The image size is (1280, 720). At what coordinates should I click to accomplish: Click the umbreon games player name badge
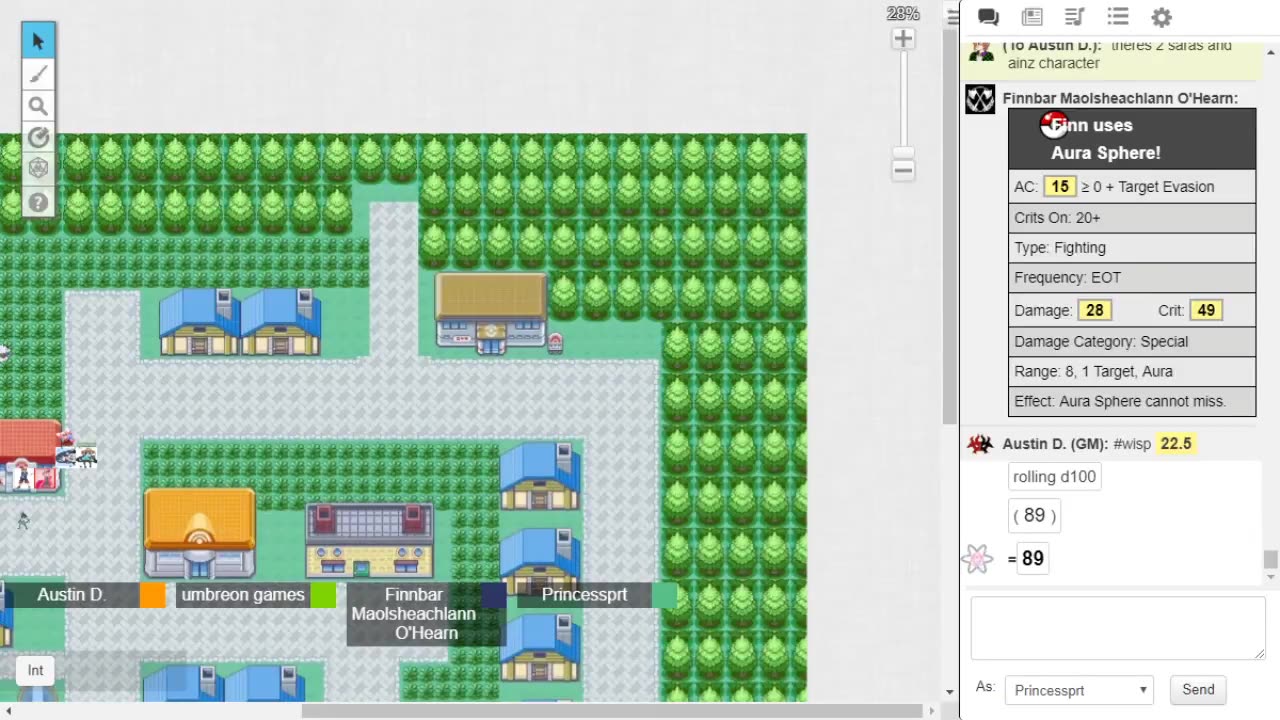(242, 595)
